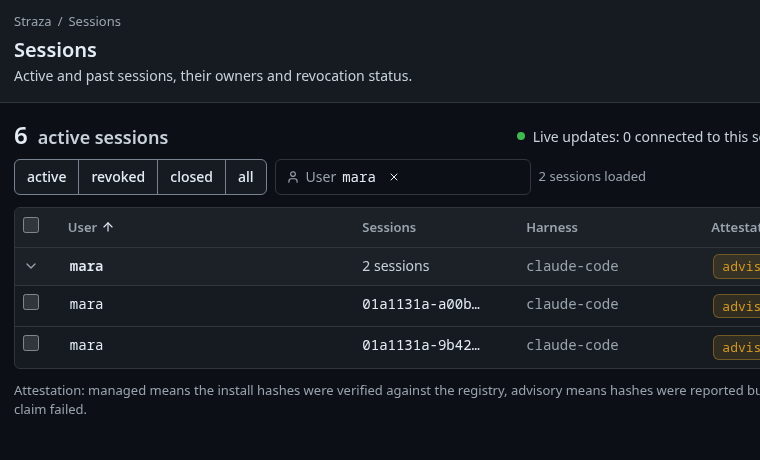Screen dimensions: 760x460
Task: Click the Sessions column header
Action: pyautogui.click(x=389, y=227)
